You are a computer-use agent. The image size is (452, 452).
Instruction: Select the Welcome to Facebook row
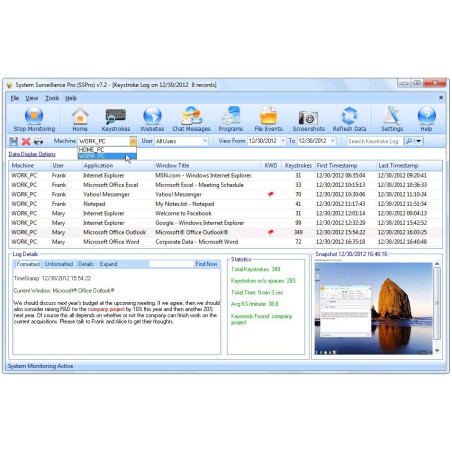tap(225, 213)
